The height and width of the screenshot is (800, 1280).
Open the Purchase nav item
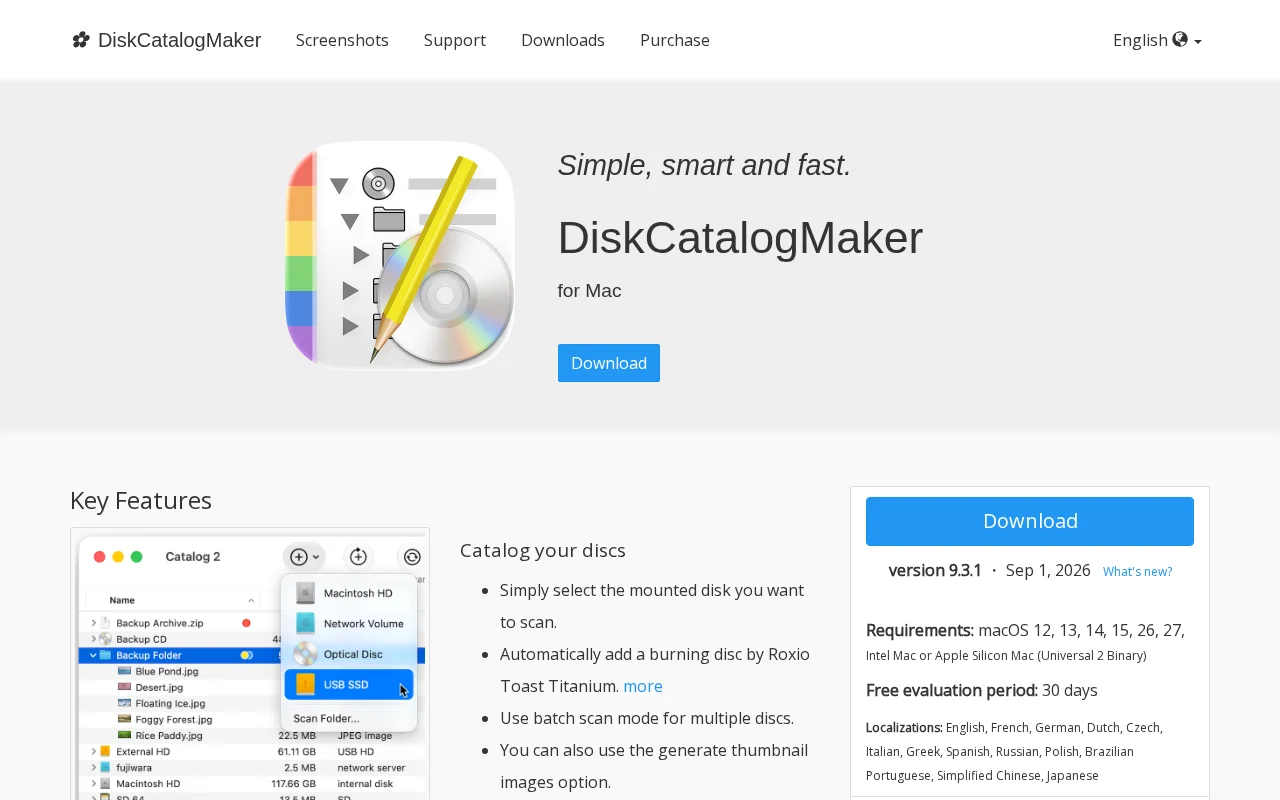click(x=675, y=40)
